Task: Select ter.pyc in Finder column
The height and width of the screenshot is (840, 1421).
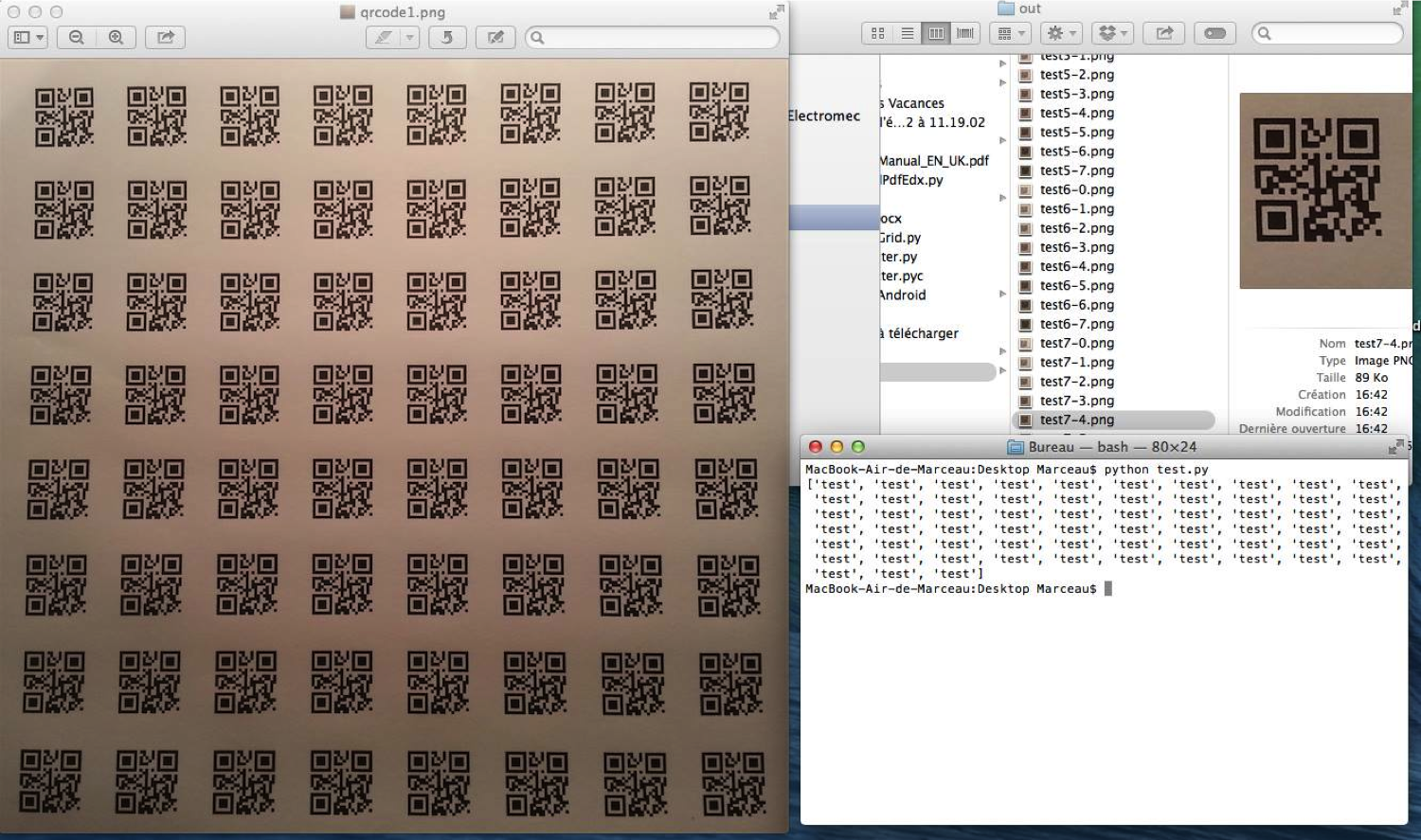Action: tap(902, 276)
